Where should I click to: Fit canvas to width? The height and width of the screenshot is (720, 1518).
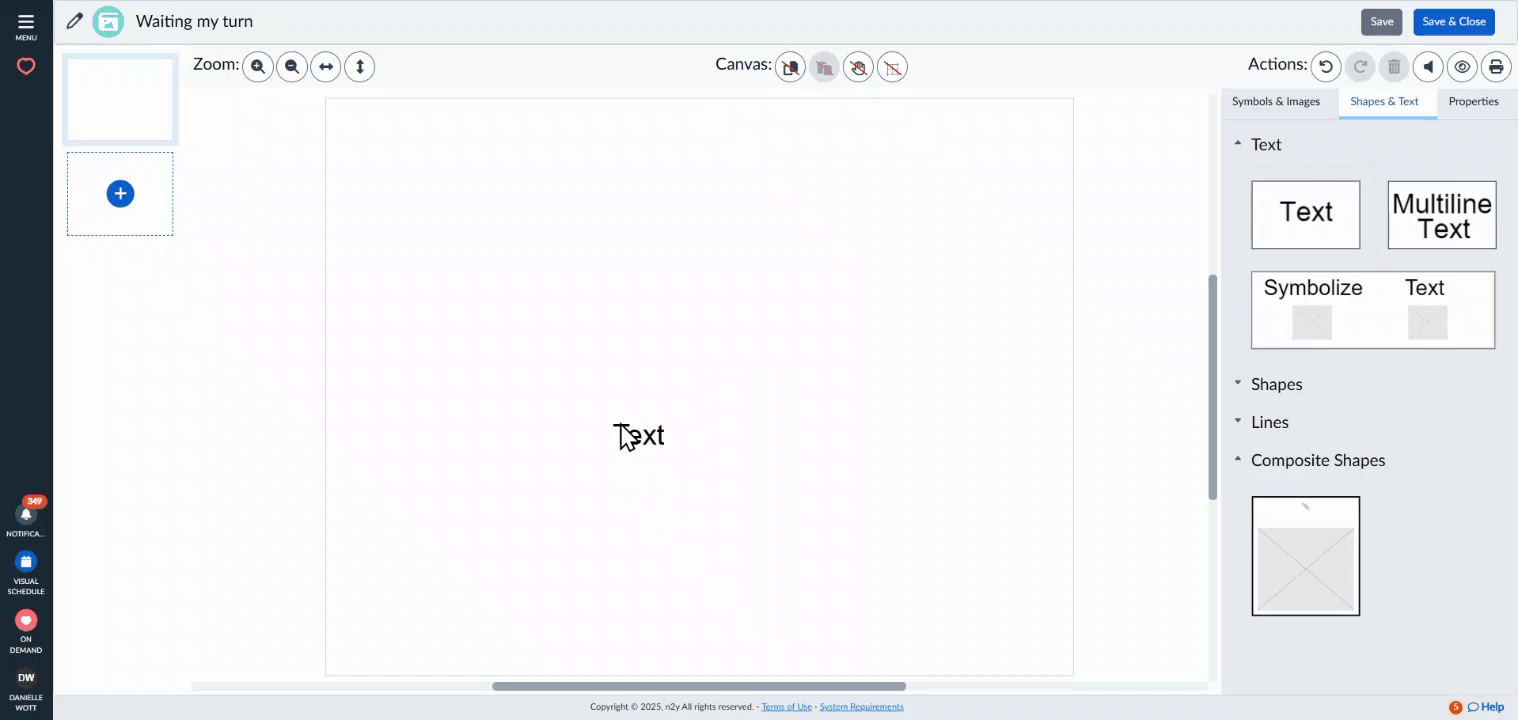[x=326, y=67]
